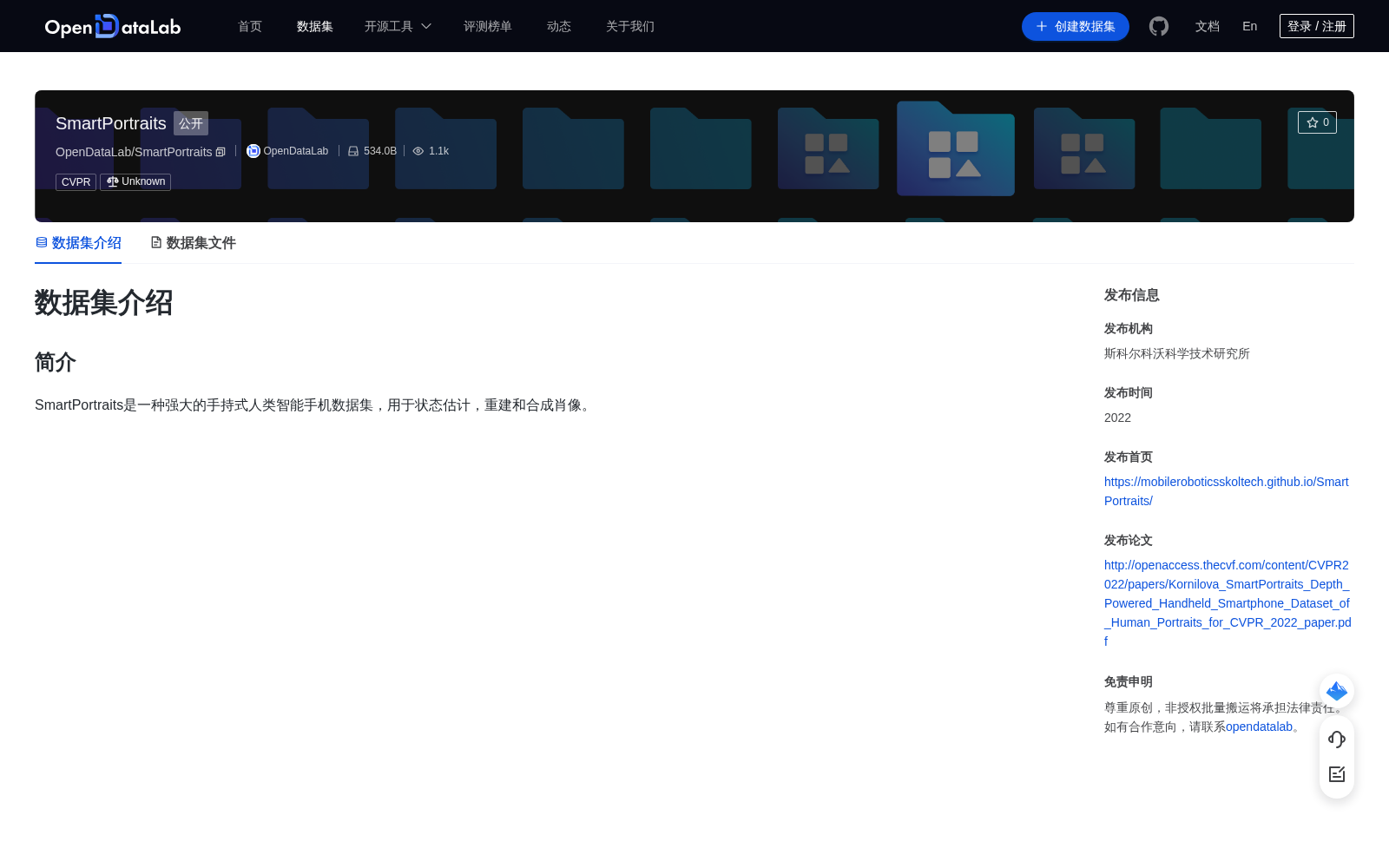Click the database icon beside 数据集介绍 tab
This screenshot has width=1389, height=868.
41,242
